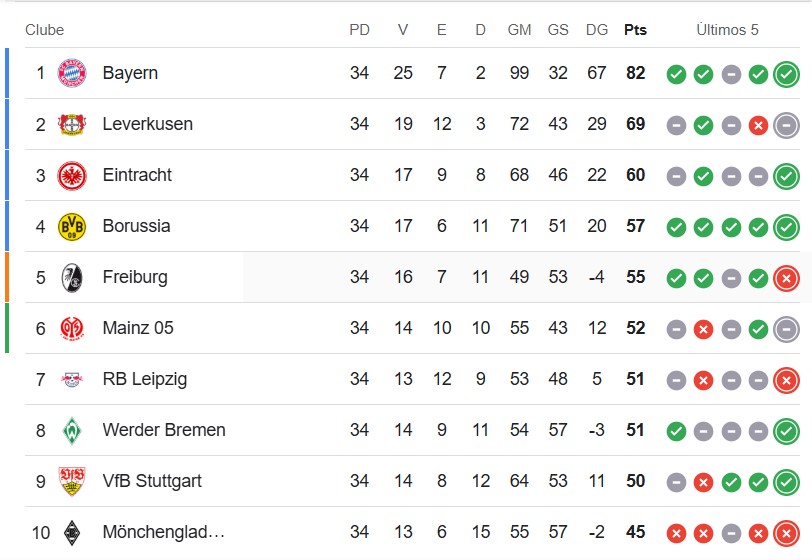Select the Pts column header
The image size is (812, 560).
(635, 30)
